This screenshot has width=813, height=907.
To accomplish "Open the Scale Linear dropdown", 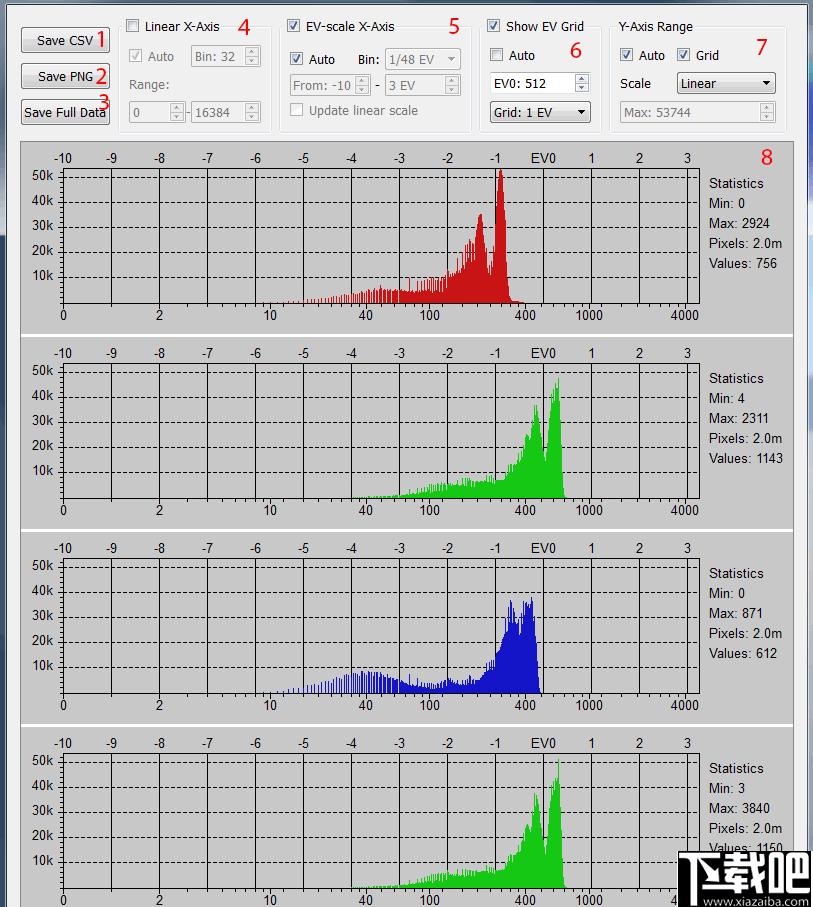I will pyautogui.click(x=726, y=83).
